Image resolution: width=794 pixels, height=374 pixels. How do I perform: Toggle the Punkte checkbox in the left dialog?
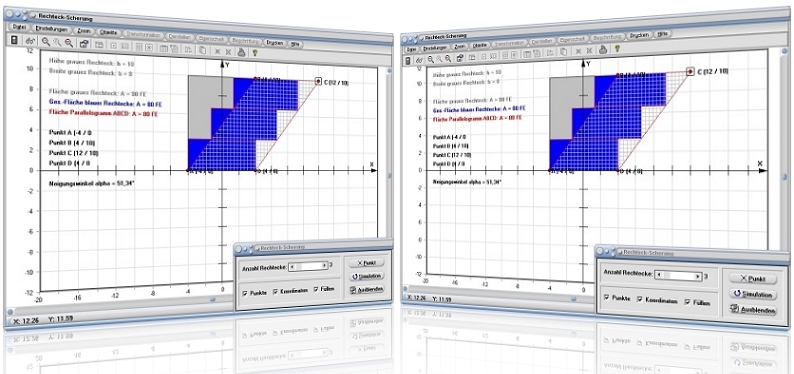245,293
